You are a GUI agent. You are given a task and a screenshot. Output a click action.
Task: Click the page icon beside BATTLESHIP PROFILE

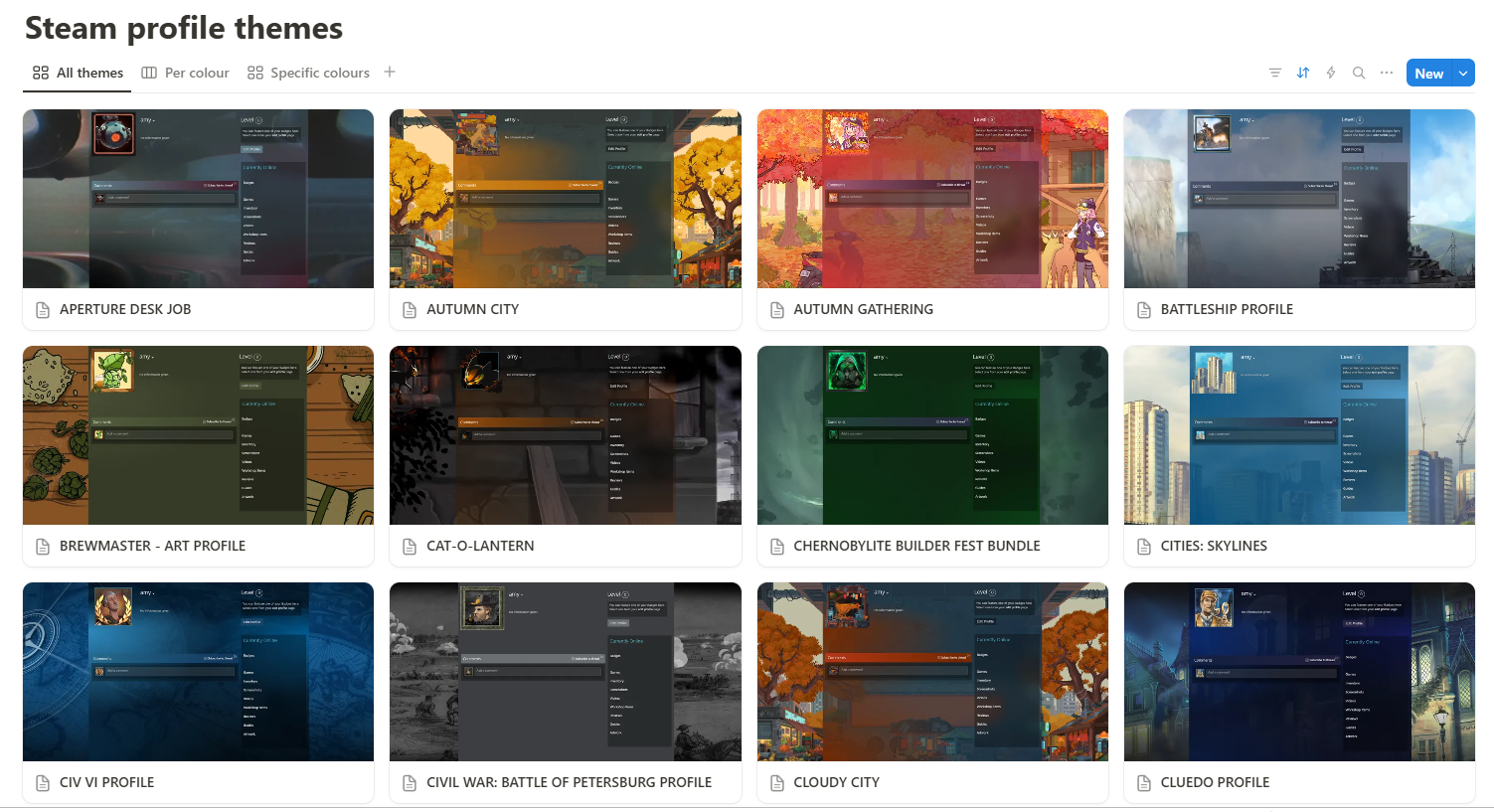(1144, 310)
